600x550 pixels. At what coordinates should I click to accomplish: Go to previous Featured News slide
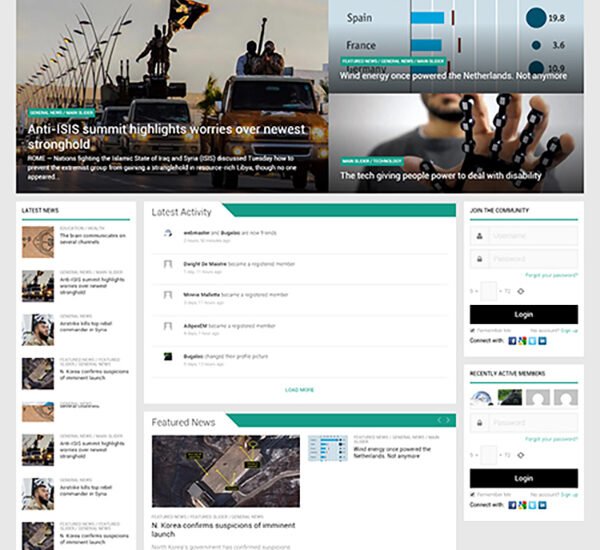pos(437,420)
